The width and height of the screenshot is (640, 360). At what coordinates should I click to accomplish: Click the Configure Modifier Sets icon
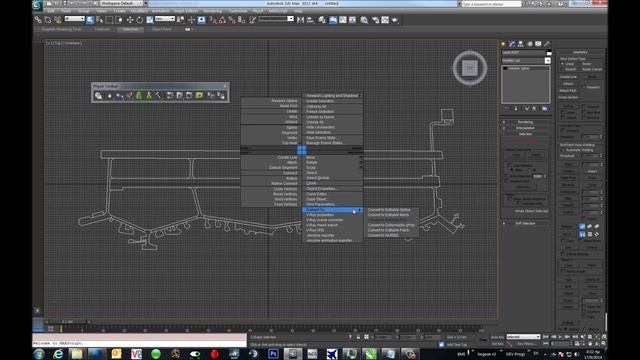pos(545,109)
